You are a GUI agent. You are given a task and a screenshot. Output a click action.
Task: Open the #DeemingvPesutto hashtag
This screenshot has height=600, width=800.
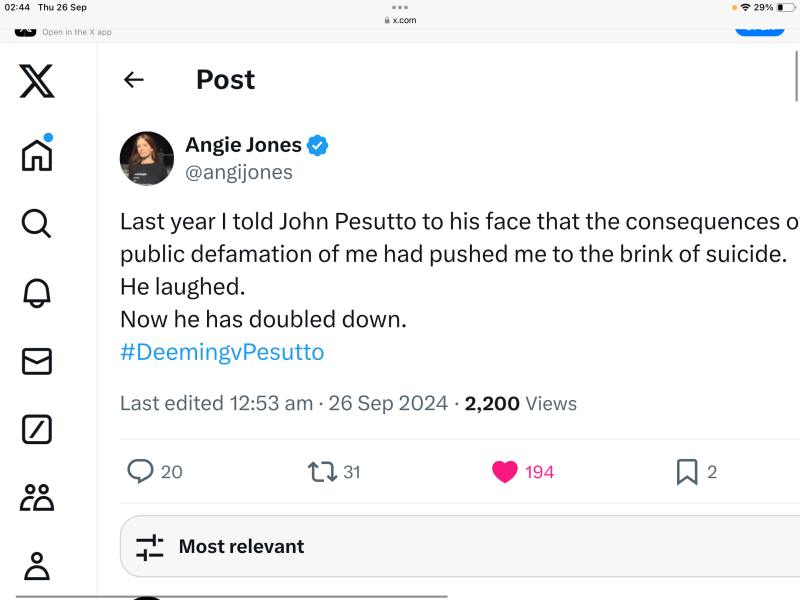coord(222,351)
